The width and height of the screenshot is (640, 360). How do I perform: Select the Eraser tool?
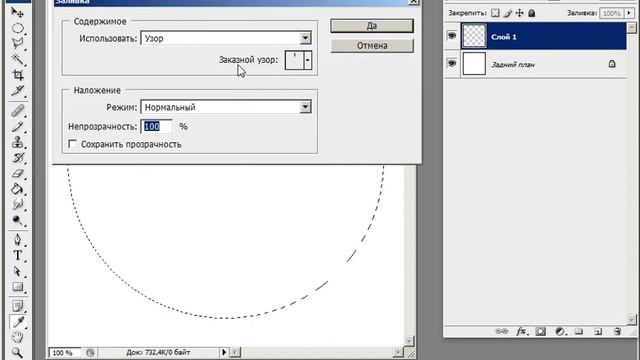(x=17, y=173)
